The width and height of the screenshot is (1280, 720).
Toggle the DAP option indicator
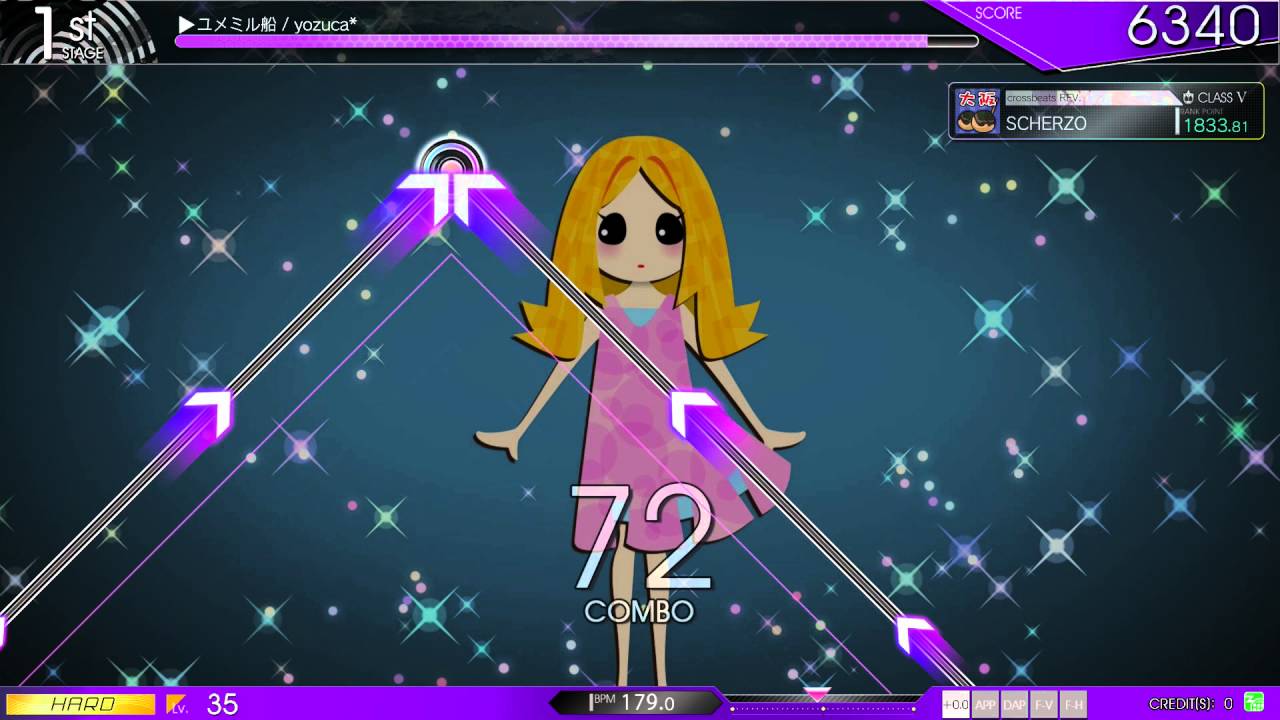click(x=1014, y=704)
